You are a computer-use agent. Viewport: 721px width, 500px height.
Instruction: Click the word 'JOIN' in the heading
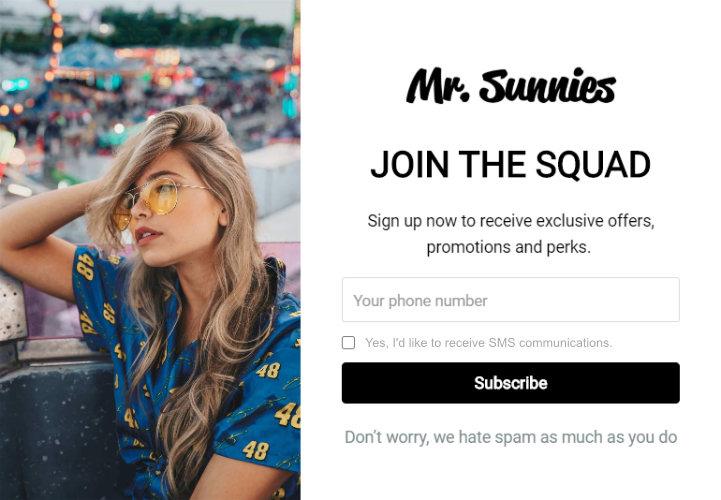point(410,165)
